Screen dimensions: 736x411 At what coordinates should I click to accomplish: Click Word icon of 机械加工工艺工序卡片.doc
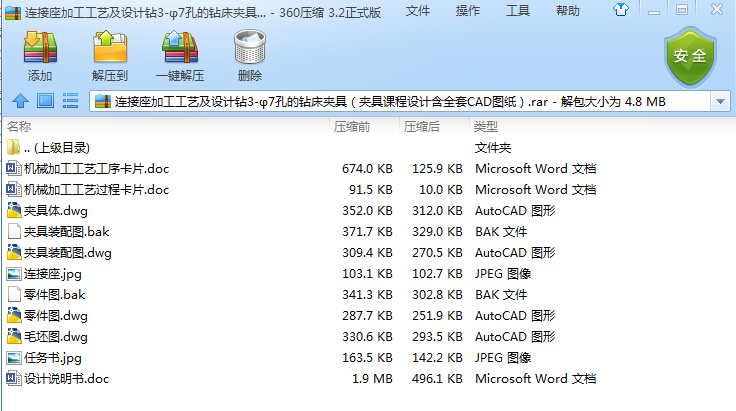coord(14,168)
